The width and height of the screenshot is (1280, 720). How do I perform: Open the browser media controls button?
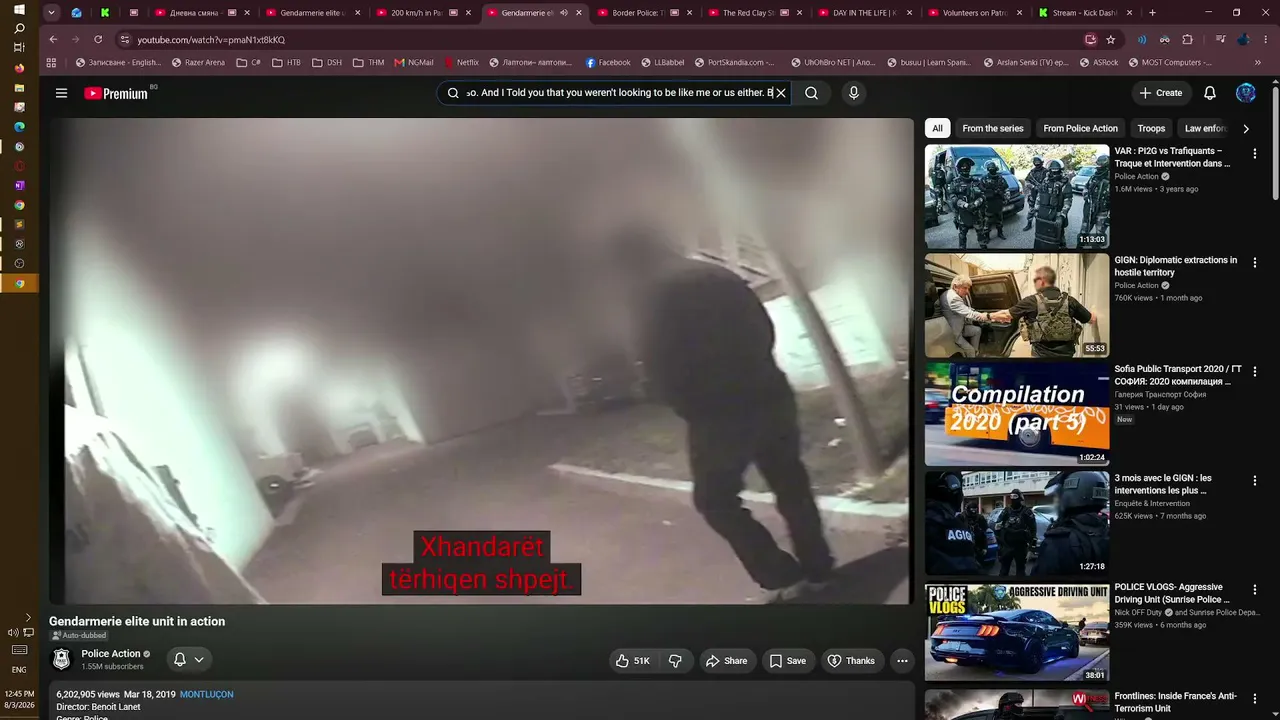click(1221, 40)
